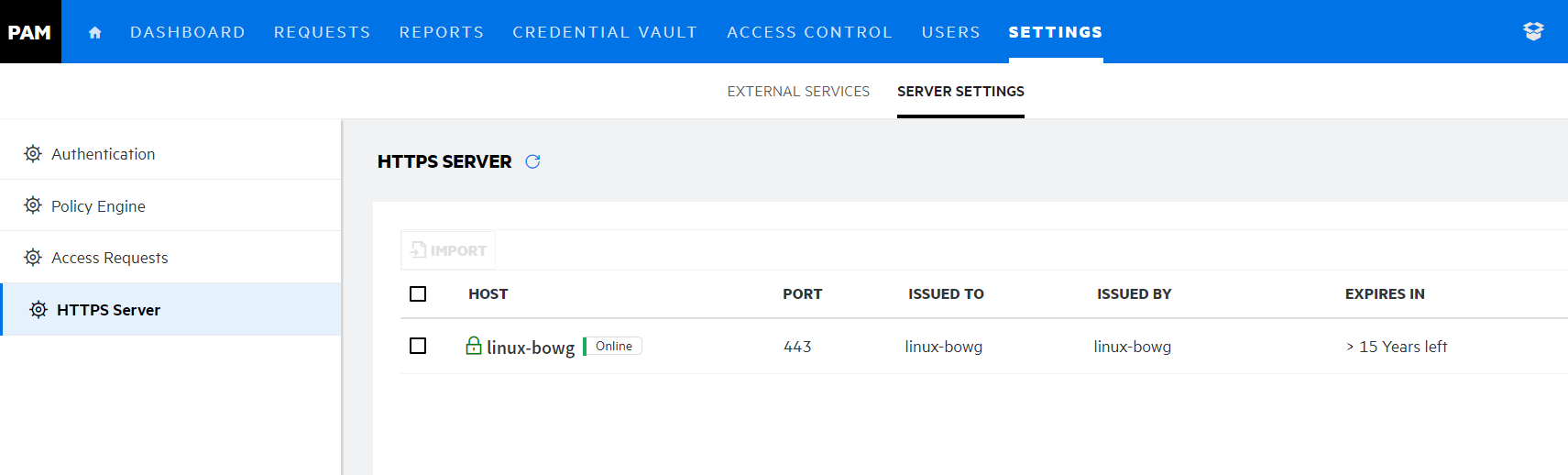
Task: Click the HTTPS Server gear icon
Action: tap(38, 310)
